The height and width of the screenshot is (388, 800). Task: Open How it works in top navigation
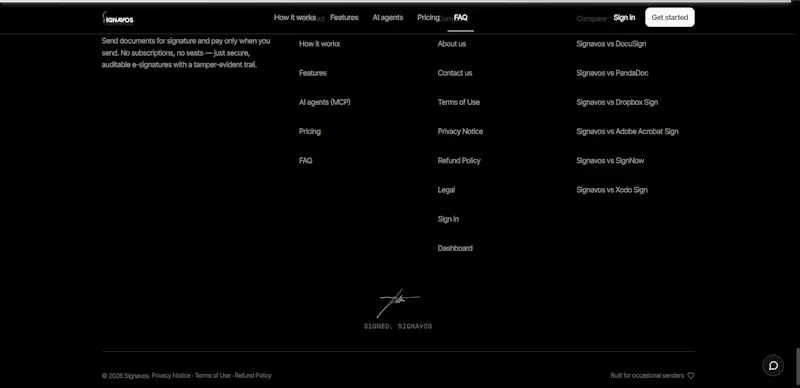(295, 17)
